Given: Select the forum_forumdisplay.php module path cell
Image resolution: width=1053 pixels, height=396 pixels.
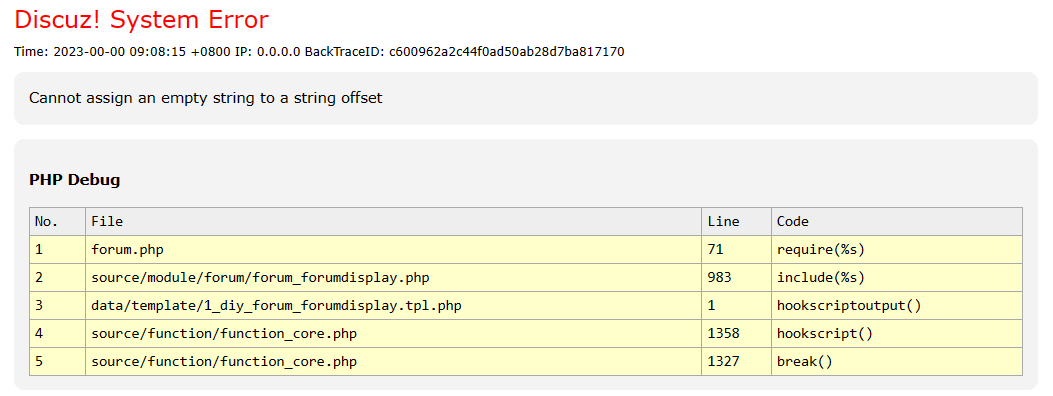Looking at the screenshot, I should pyautogui.click(x=394, y=278).
